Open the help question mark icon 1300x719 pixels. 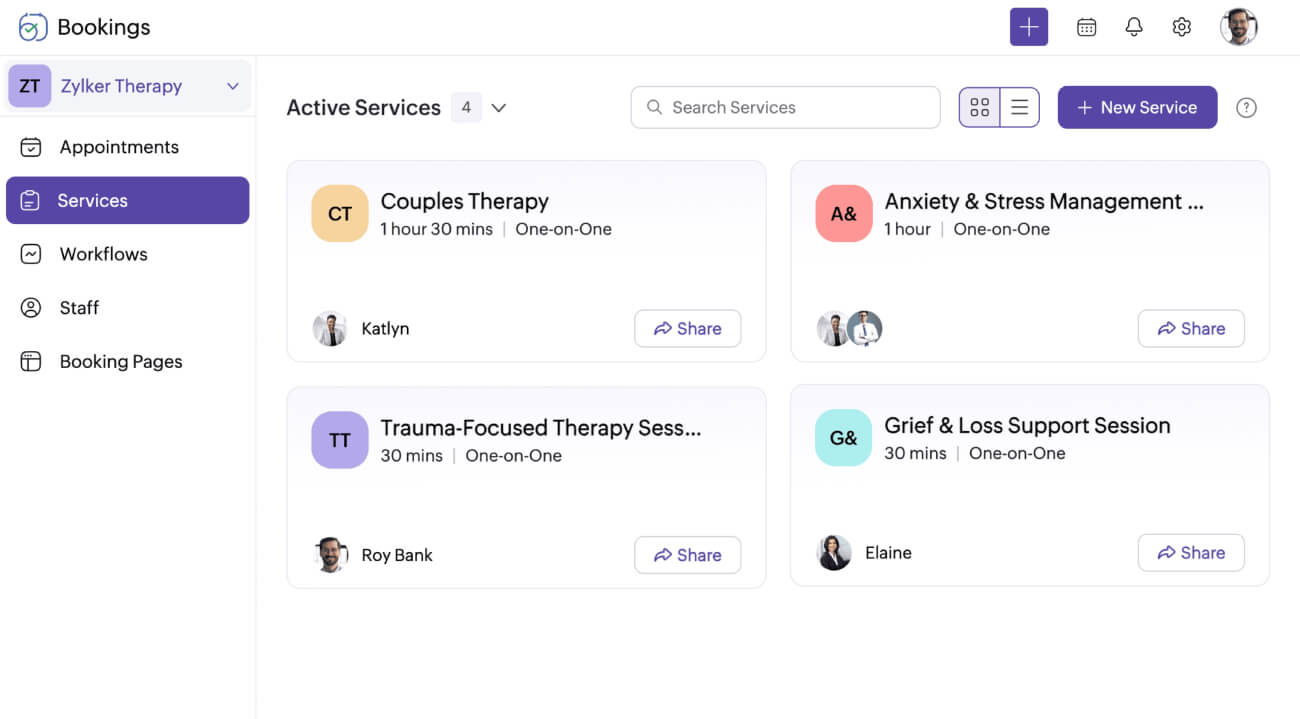point(1246,107)
